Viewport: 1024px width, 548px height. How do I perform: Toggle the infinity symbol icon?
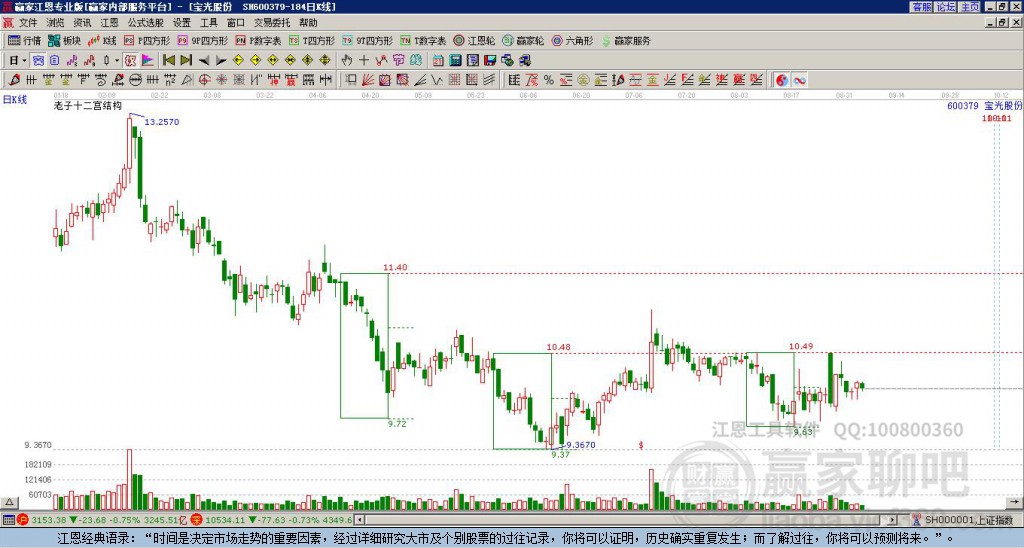click(x=799, y=80)
